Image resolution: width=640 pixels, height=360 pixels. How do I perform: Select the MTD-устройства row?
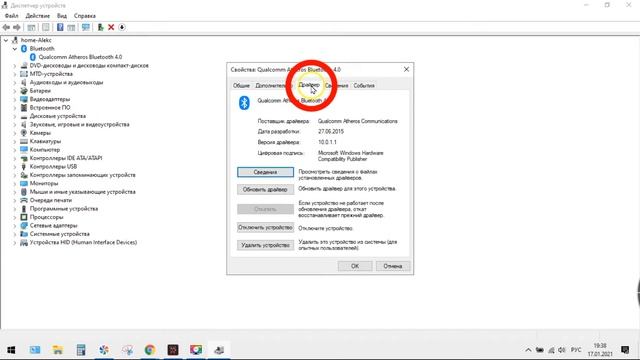pyautogui.click(x=51, y=74)
